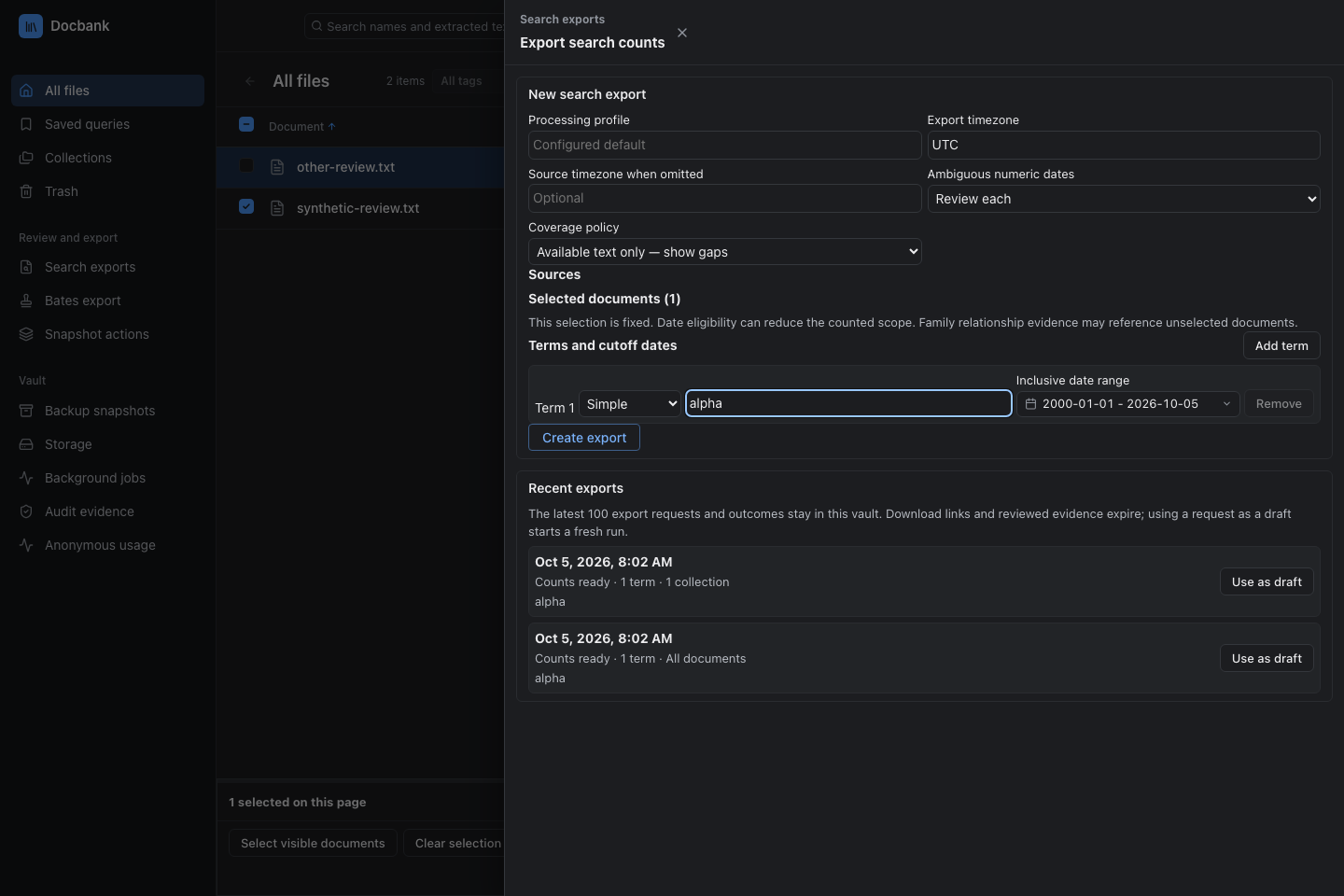Toggle the select-all header checkbox
This screenshot has width=1344, height=896.
(x=246, y=124)
